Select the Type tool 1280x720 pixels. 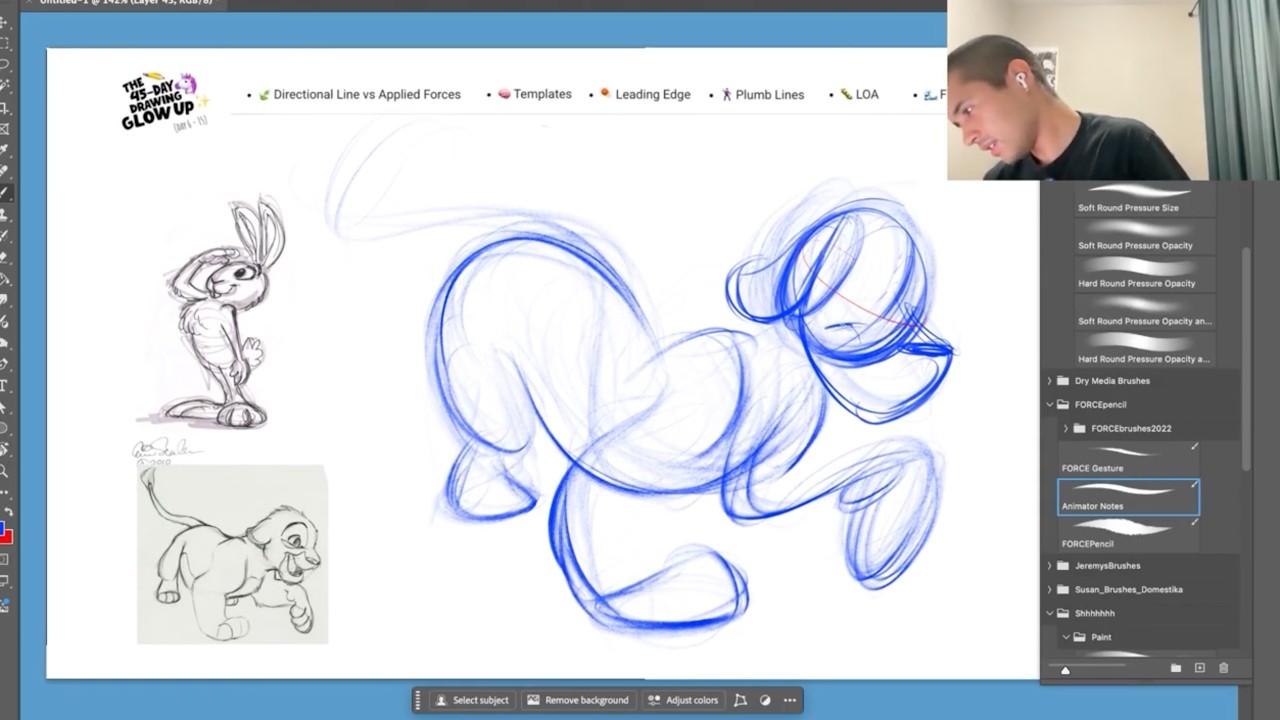pos(4,386)
